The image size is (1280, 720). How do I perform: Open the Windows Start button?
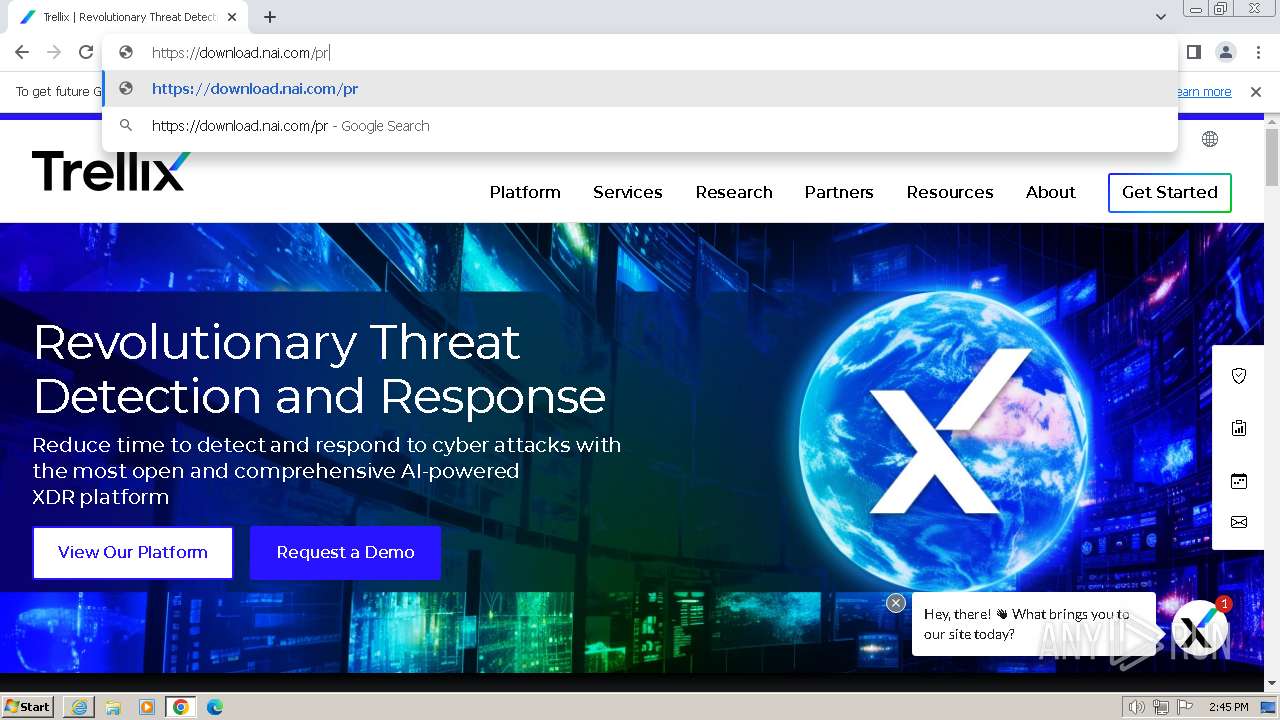click(x=28, y=707)
